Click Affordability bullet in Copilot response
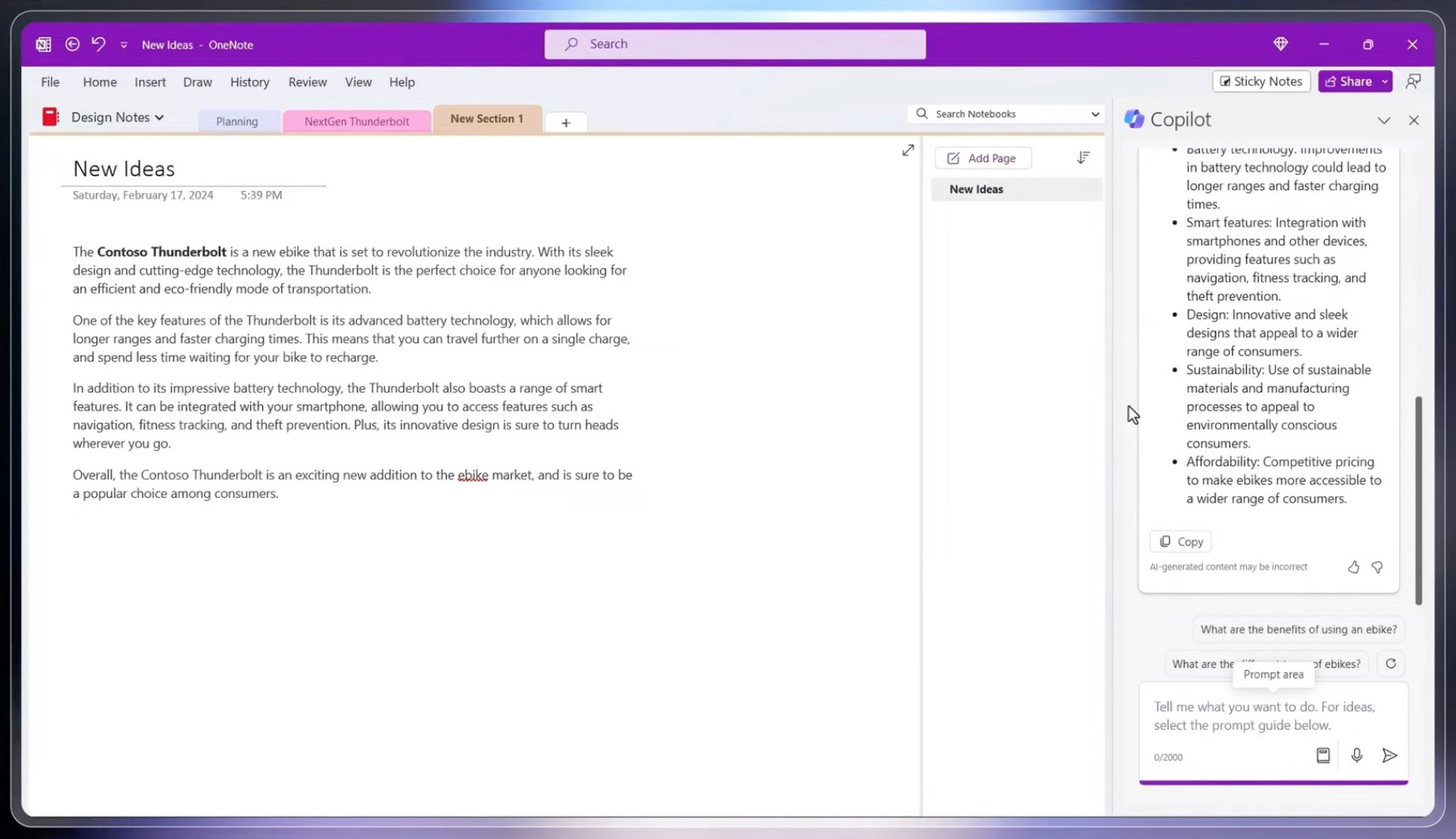Image resolution: width=1456 pixels, height=839 pixels. point(1284,480)
